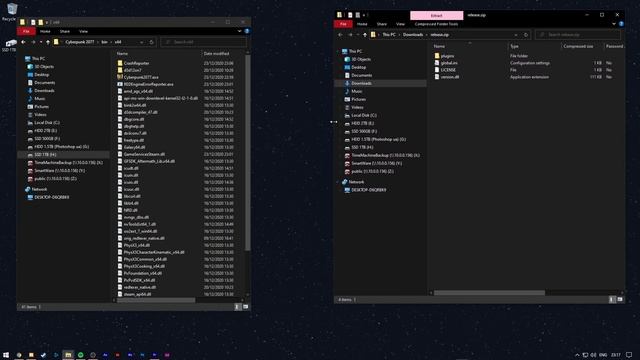Switch x64 window to details view
The width and height of the screenshot is (640, 360).
pyautogui.click(x=238, y=307)
